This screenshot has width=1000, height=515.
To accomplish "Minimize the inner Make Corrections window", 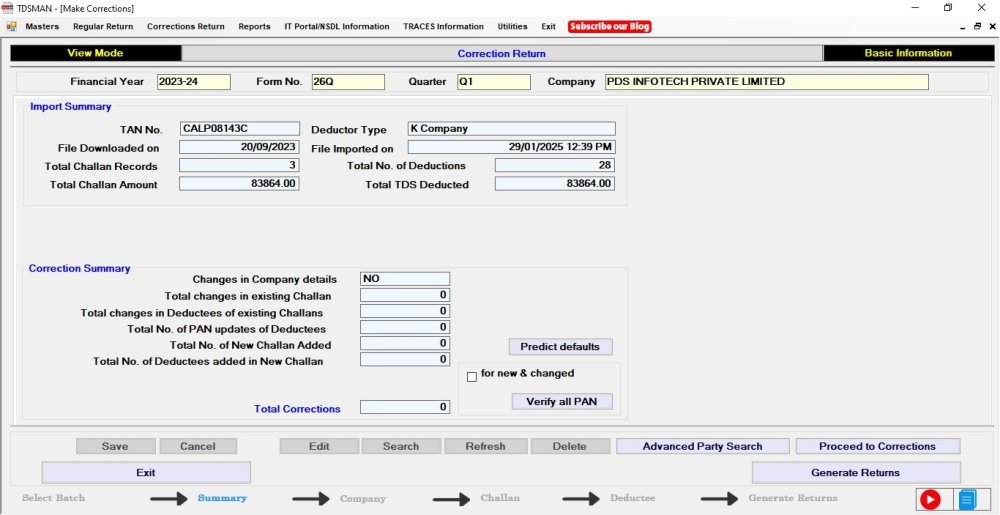I will pyautogui.click(x=962, y=27).
